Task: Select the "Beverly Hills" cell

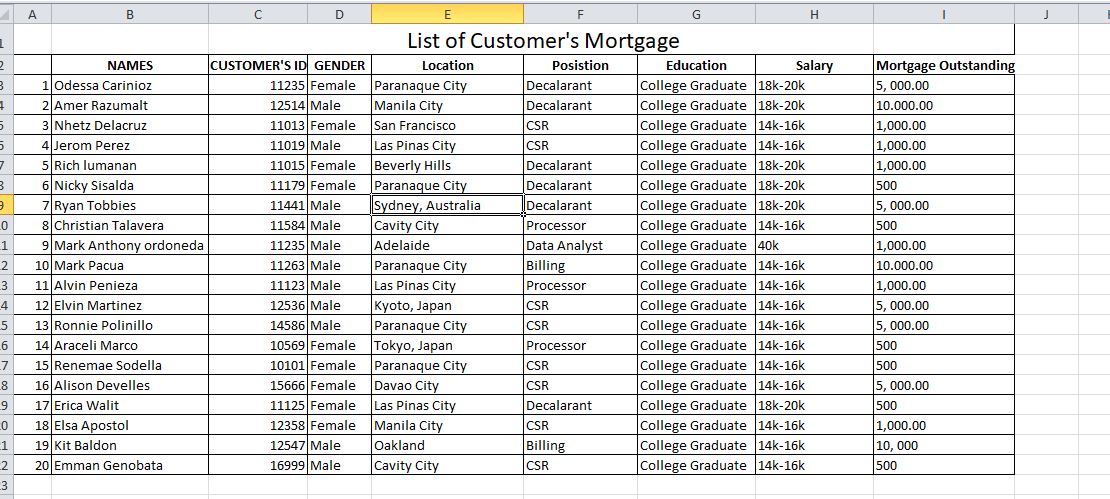Action: point(446,165)
